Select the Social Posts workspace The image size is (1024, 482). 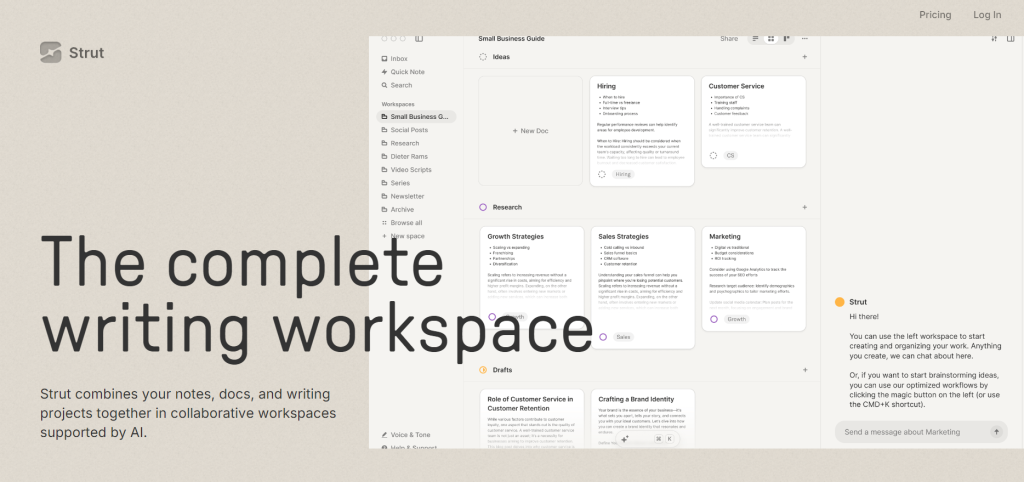(408, 130)
